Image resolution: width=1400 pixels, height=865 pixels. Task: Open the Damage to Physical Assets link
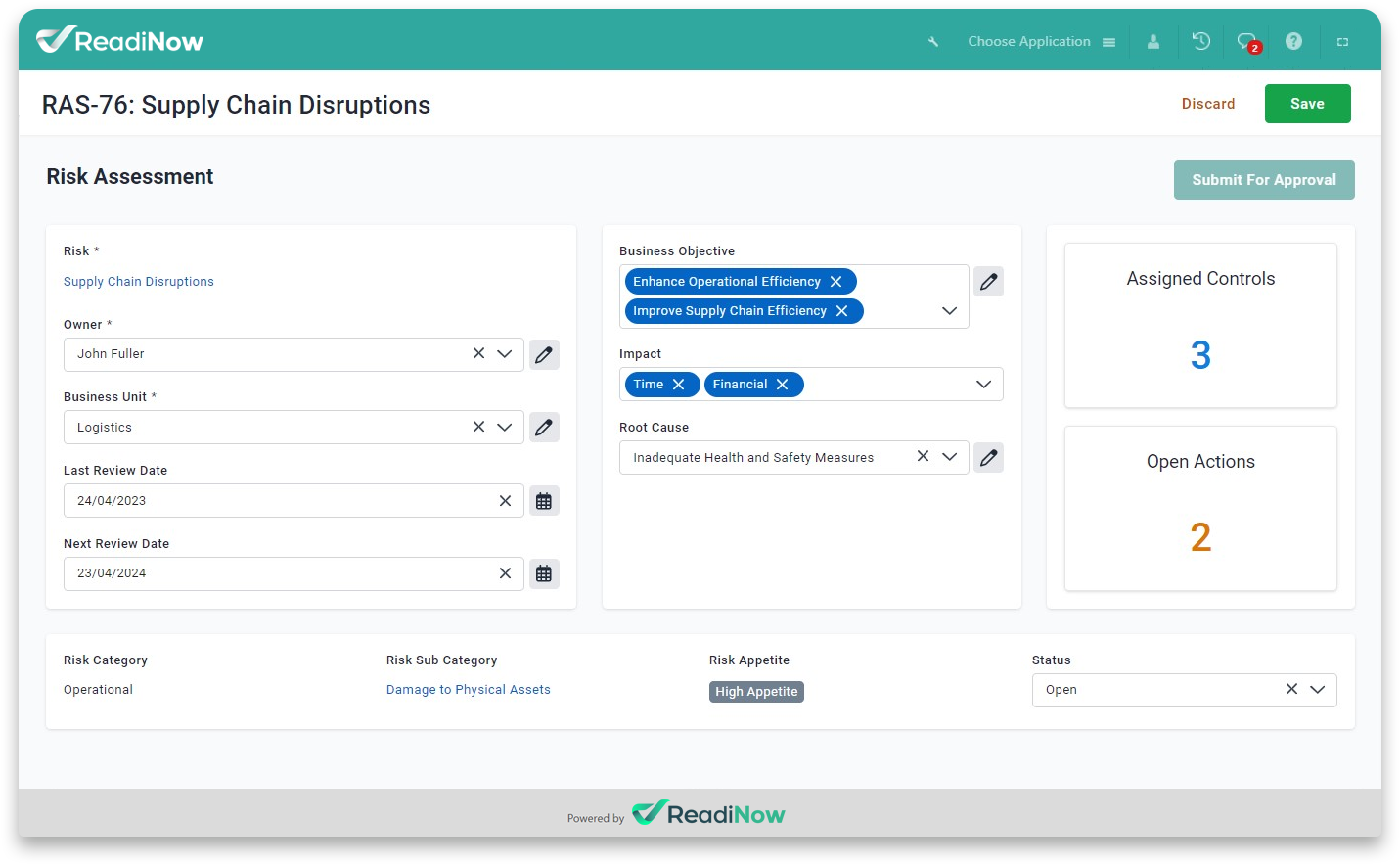(x=469, y=689)
